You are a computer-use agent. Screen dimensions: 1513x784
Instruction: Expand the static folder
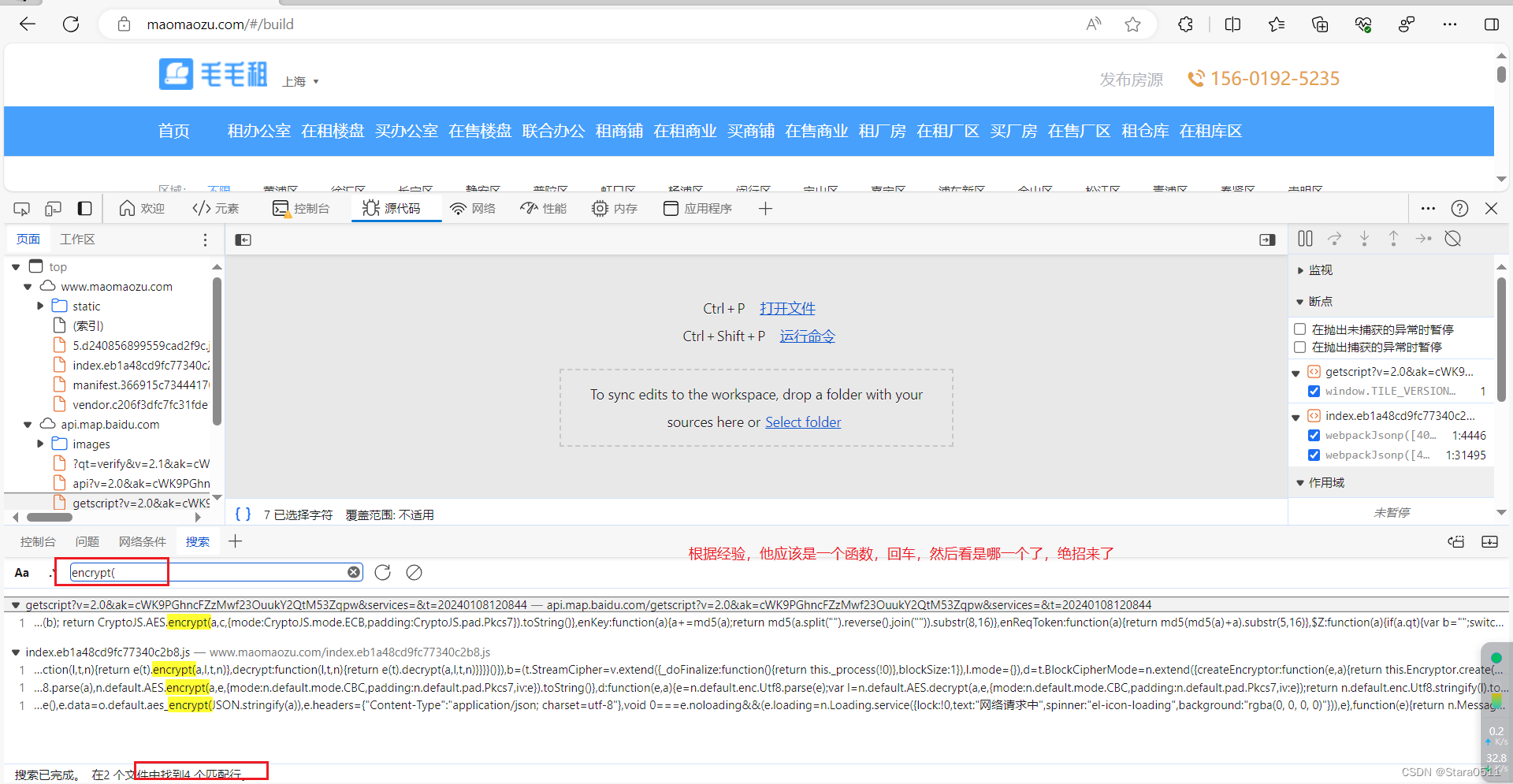pos(40,307)
